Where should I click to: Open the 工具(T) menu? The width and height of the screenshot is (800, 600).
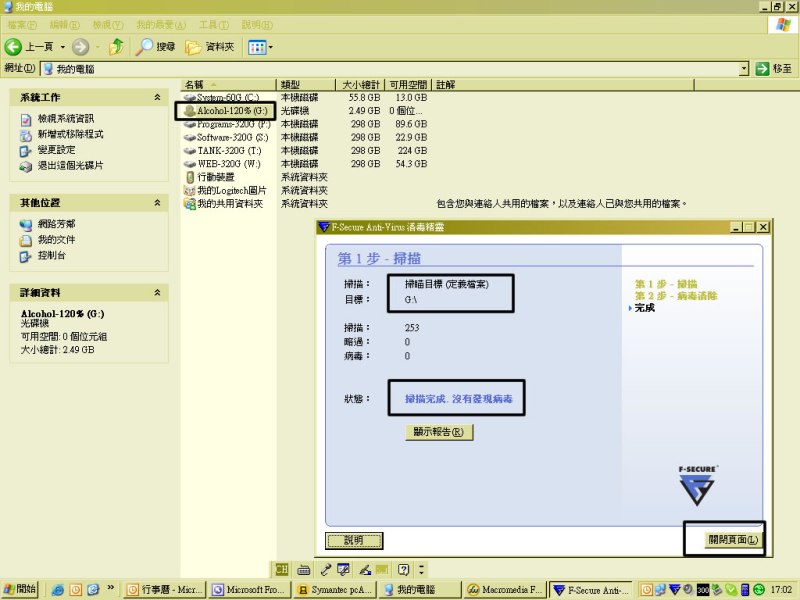coord(213,24)
